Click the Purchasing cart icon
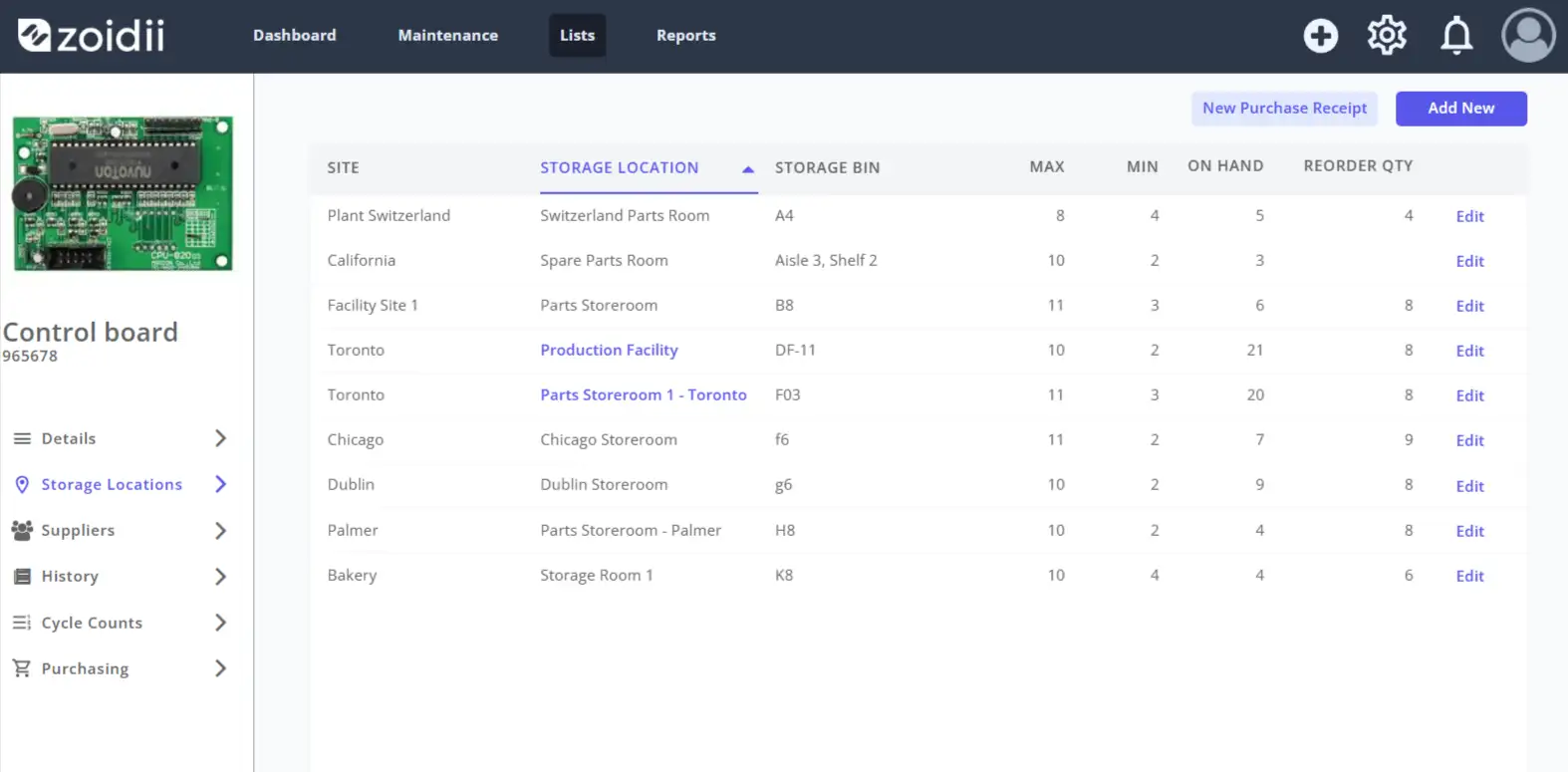Screen dimensions: 1568x772 click(x=22, y=668)
